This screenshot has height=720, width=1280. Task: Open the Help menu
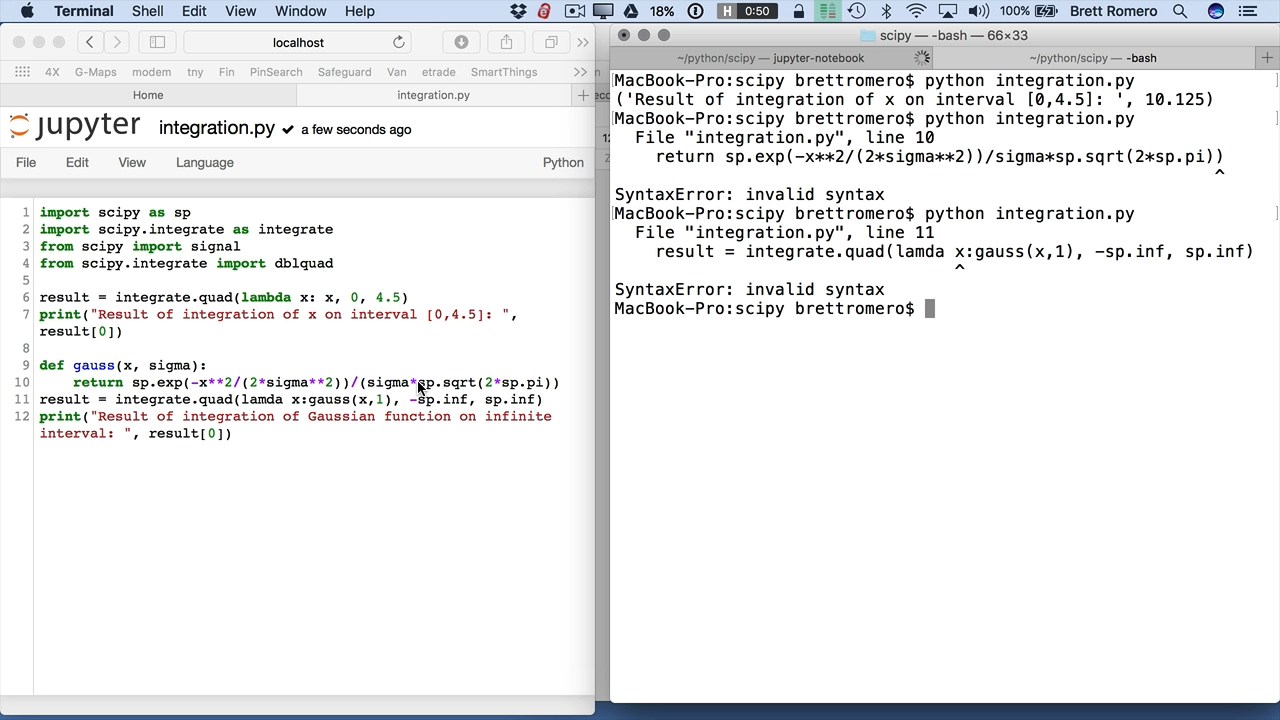359,11
